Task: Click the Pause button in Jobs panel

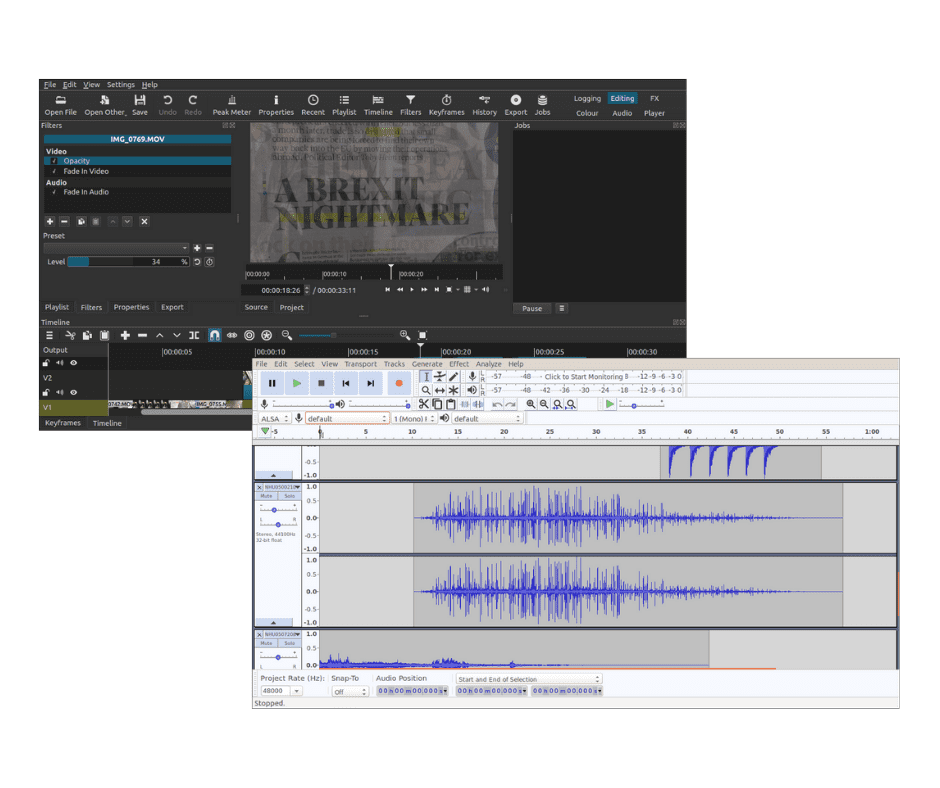Action: (532, 308)
